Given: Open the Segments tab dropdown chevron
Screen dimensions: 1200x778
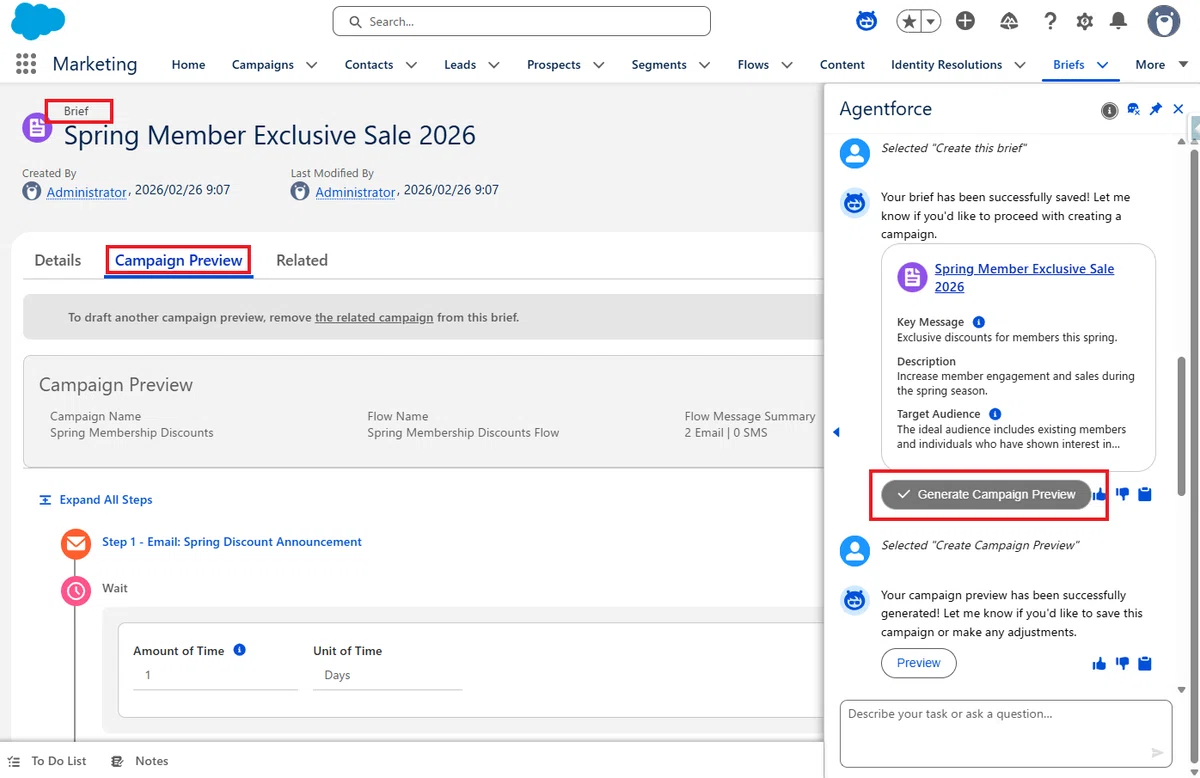Looking at the screenshot, I should click(705, 65).
